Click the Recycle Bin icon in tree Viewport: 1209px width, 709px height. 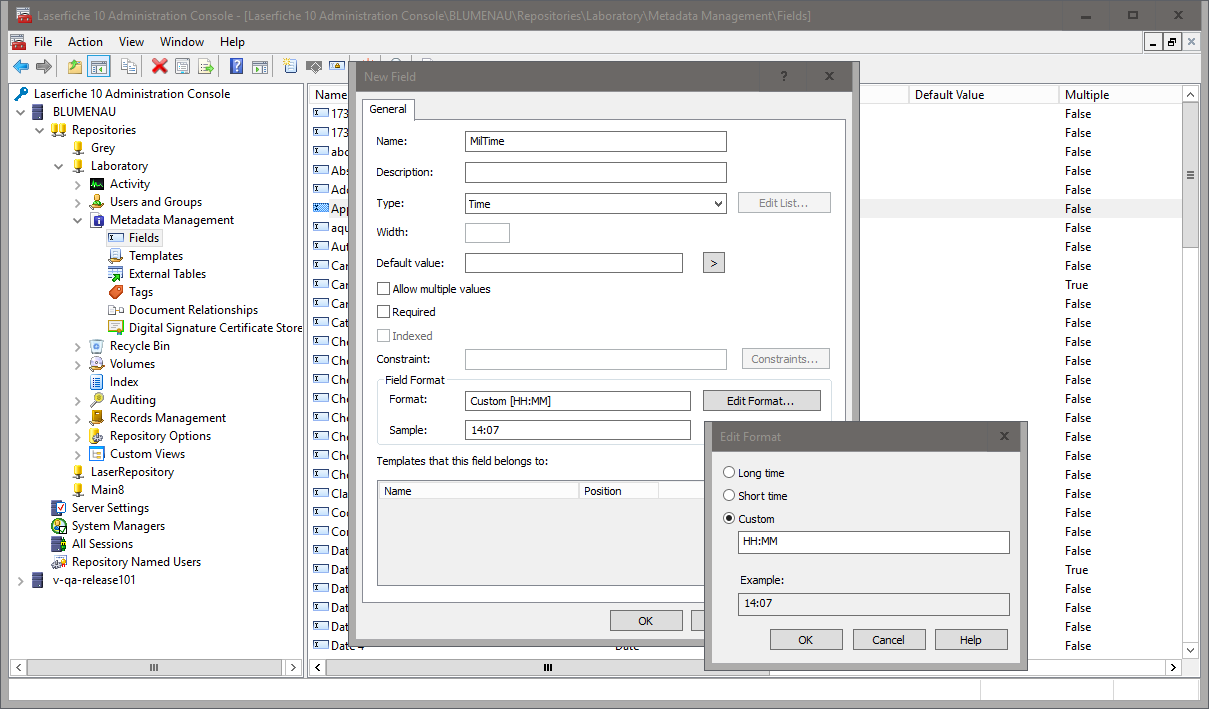coord(97,346)
